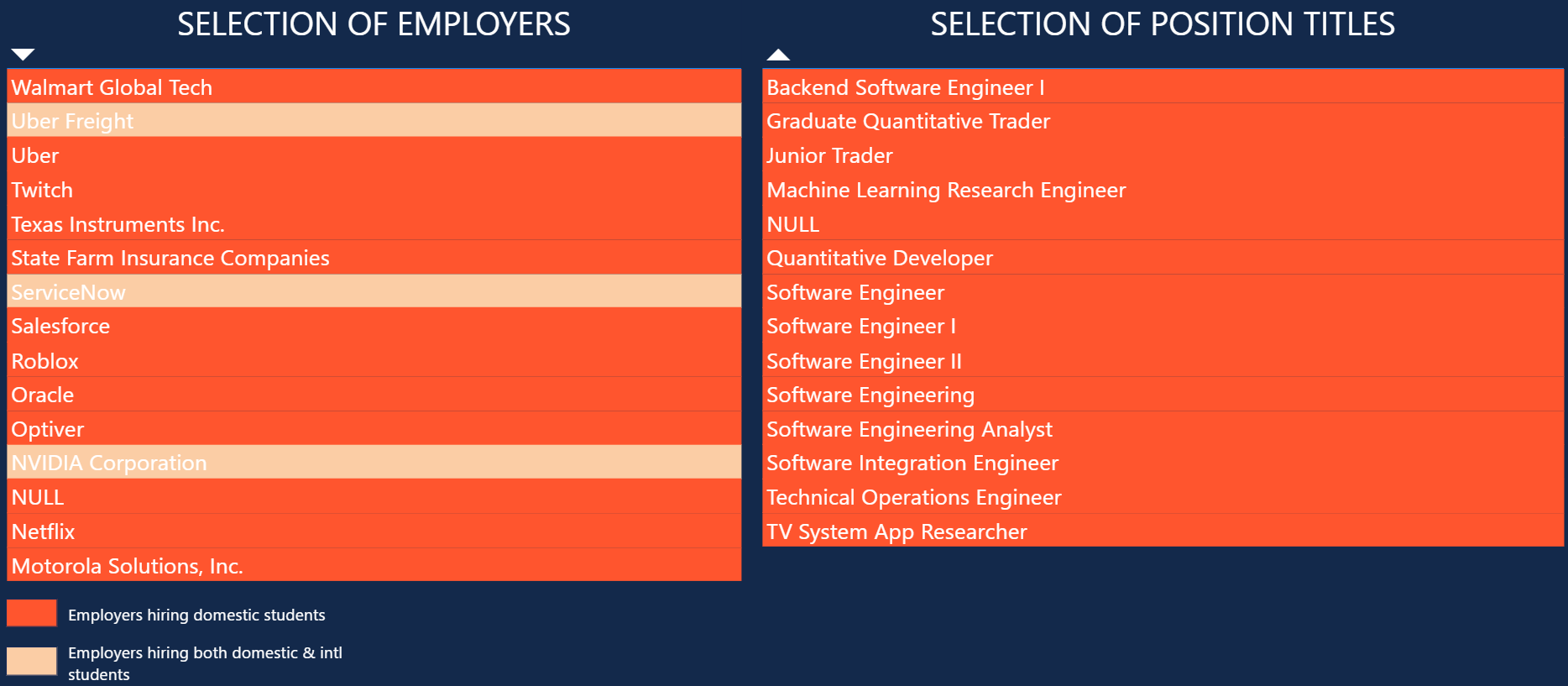Click the peach domestic & intl legend swatch
1568x686 pixels.
pyautogui.click(x=32, y=661)
